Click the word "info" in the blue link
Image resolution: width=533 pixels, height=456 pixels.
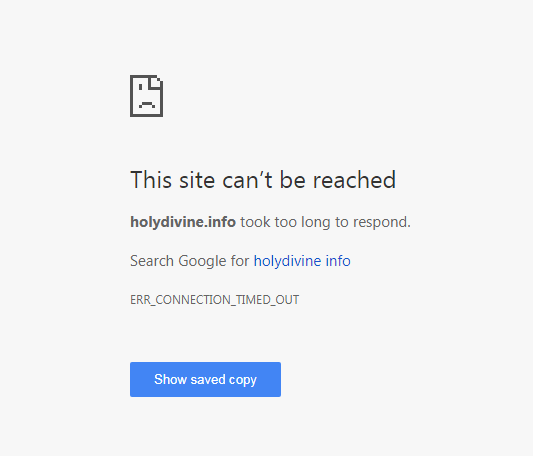(338, 261)
